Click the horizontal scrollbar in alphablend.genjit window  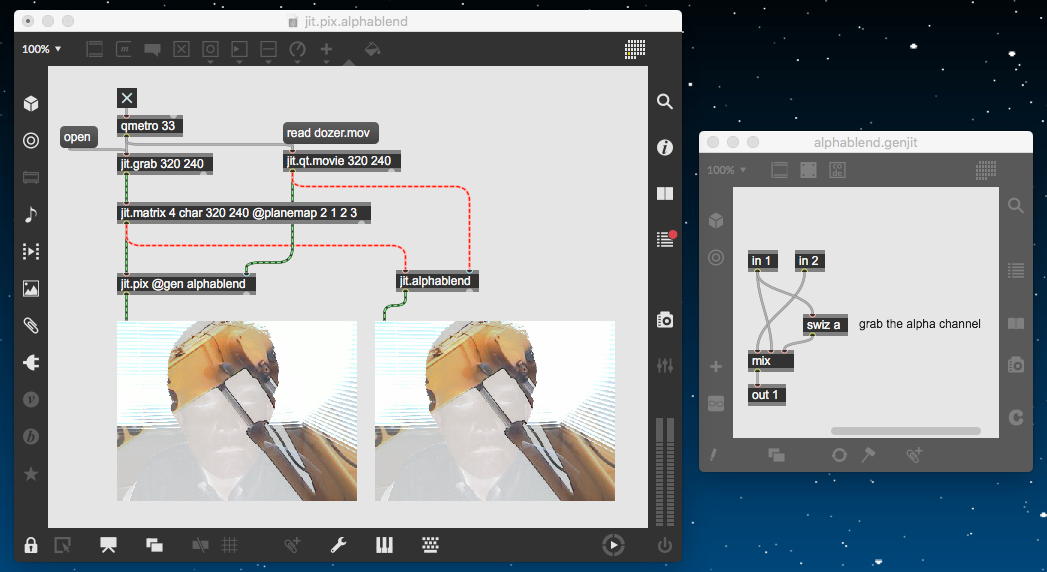905,431
